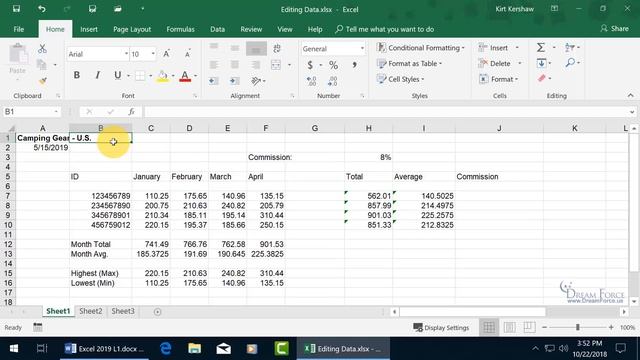Switch to Page Layout view icon
640x360 pixels.
tap(509, 327)
